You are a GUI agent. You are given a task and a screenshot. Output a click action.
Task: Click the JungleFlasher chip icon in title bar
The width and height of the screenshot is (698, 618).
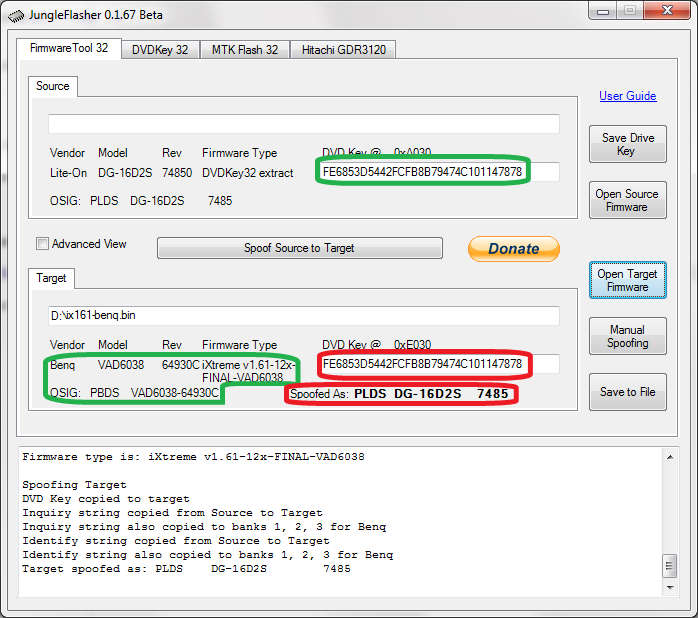[16, 16]
